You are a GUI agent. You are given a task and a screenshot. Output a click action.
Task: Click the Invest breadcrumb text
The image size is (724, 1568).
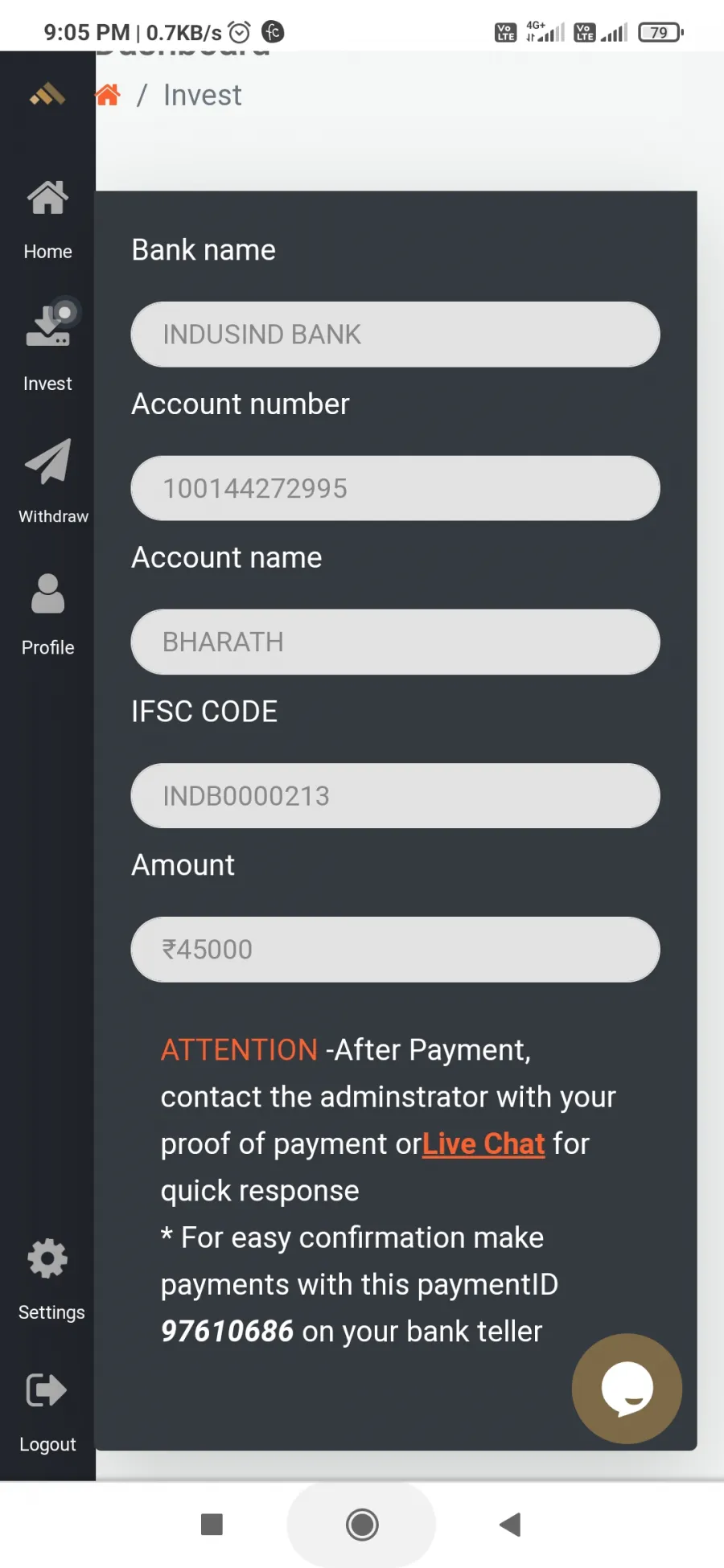tap(202, 95)
